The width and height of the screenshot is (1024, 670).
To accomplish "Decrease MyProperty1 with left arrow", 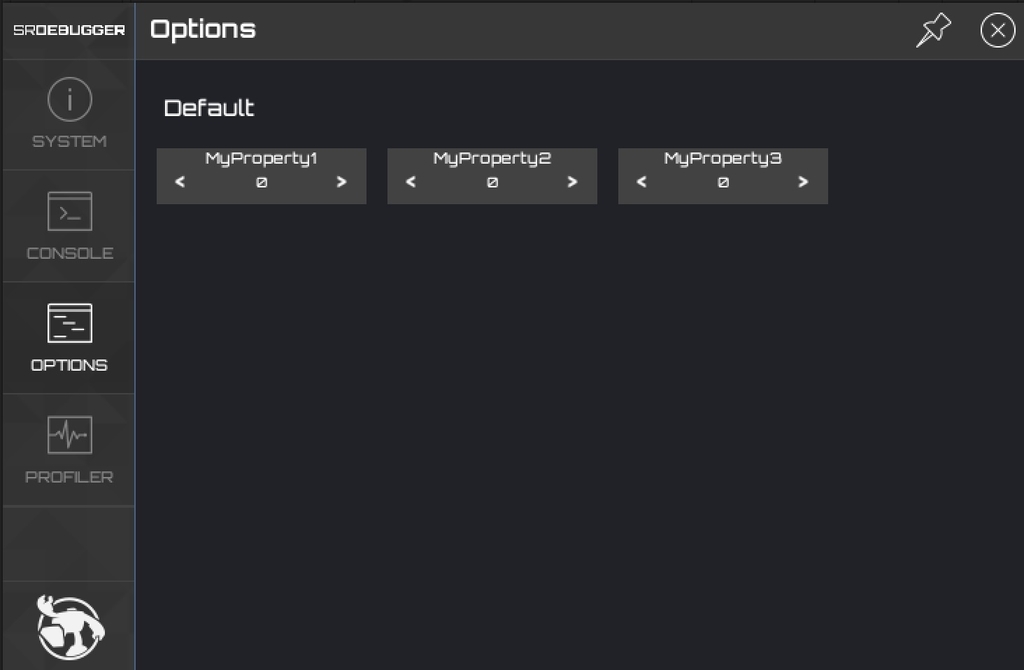I will [x=180, y=182].
